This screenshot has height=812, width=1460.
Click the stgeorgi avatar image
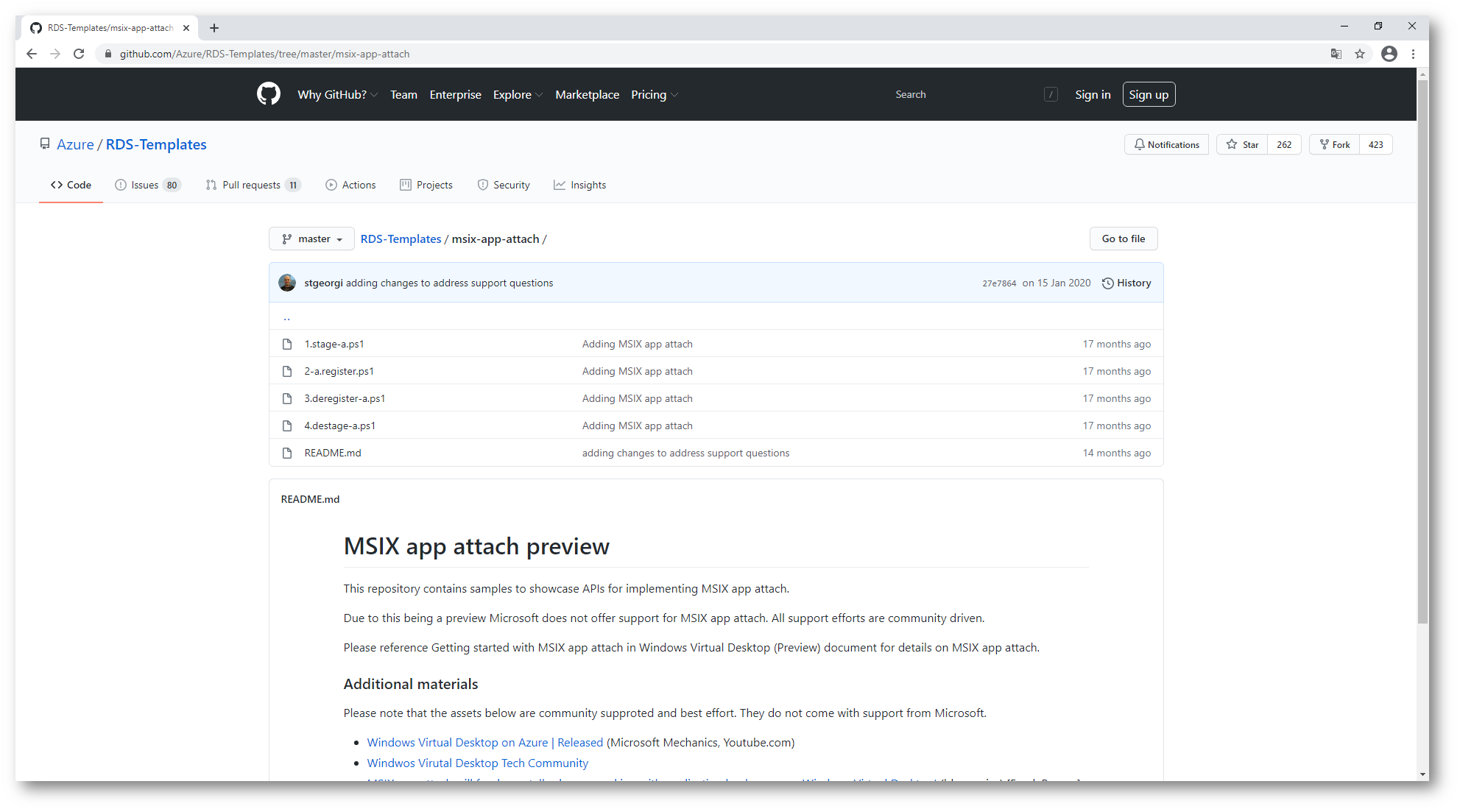tap(287, 283)
